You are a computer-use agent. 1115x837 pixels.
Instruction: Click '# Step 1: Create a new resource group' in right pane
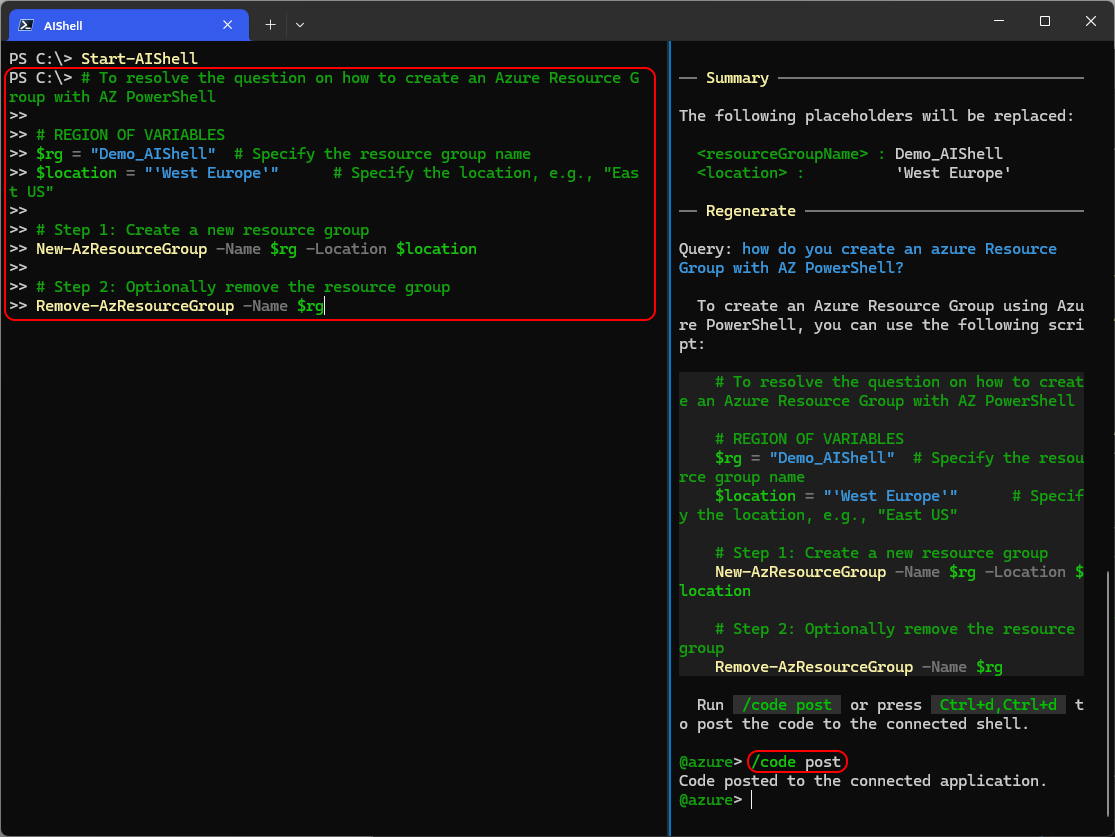pos(882,553)
